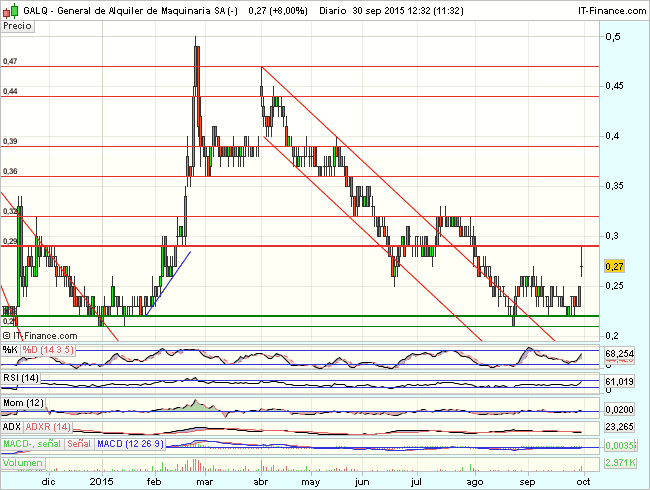650x490 pixels.
Task: Click the Diario timeframe label
Action: click(332, 11)
